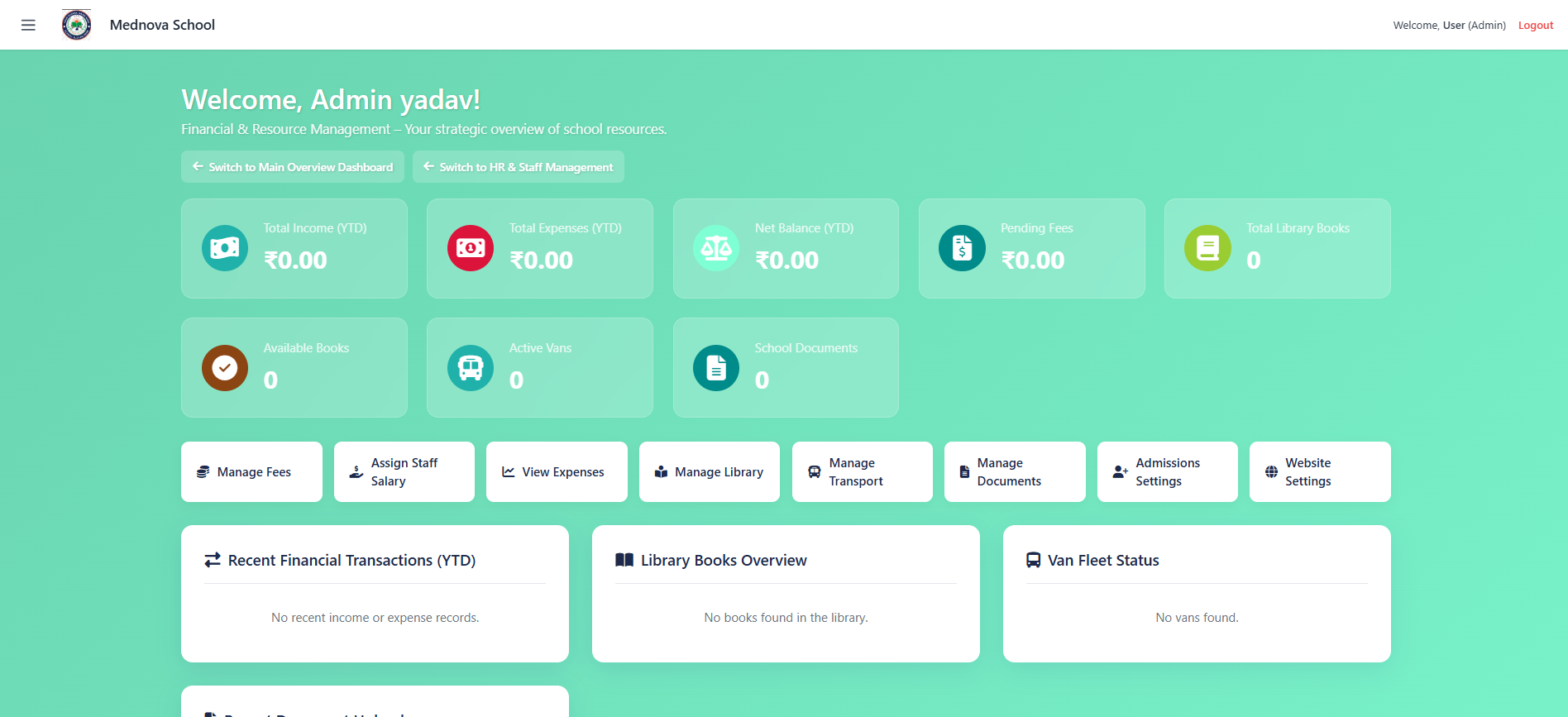Open Website Settings

1320,472
